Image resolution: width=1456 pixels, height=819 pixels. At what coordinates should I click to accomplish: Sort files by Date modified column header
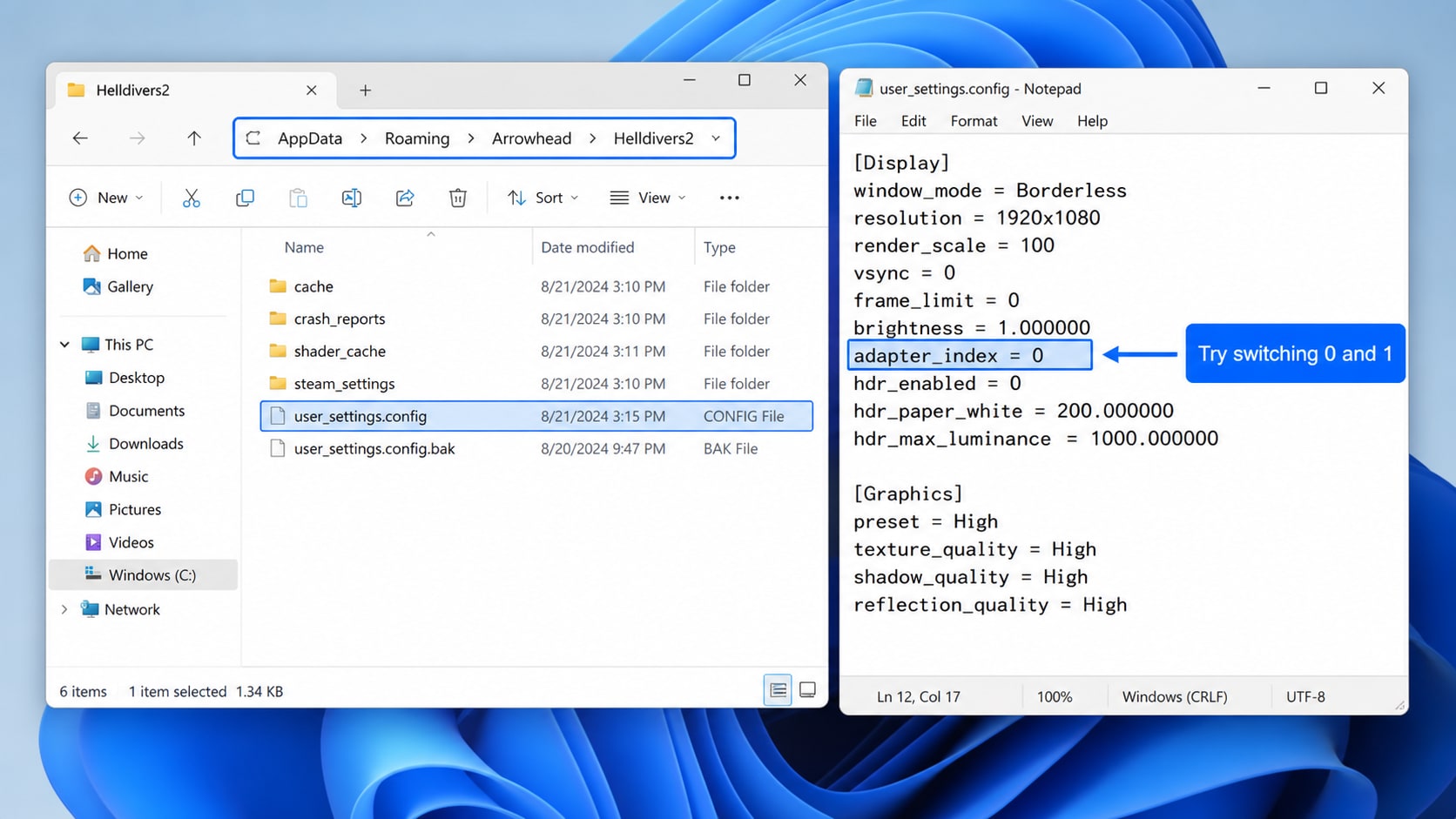(x=588, y=247)
